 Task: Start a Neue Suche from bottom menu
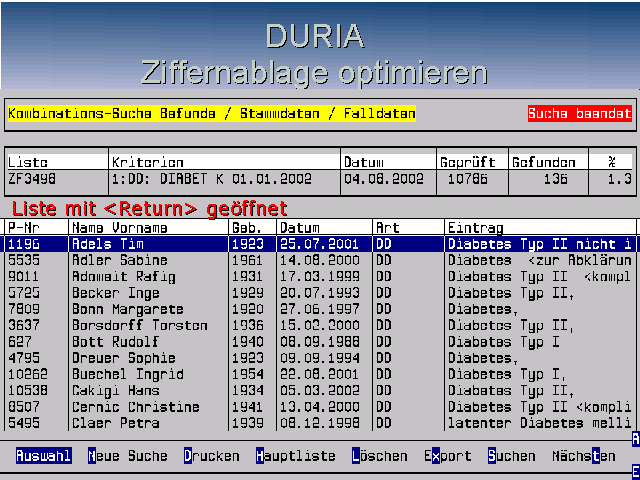pyautogui.click(x=127, y=456)
